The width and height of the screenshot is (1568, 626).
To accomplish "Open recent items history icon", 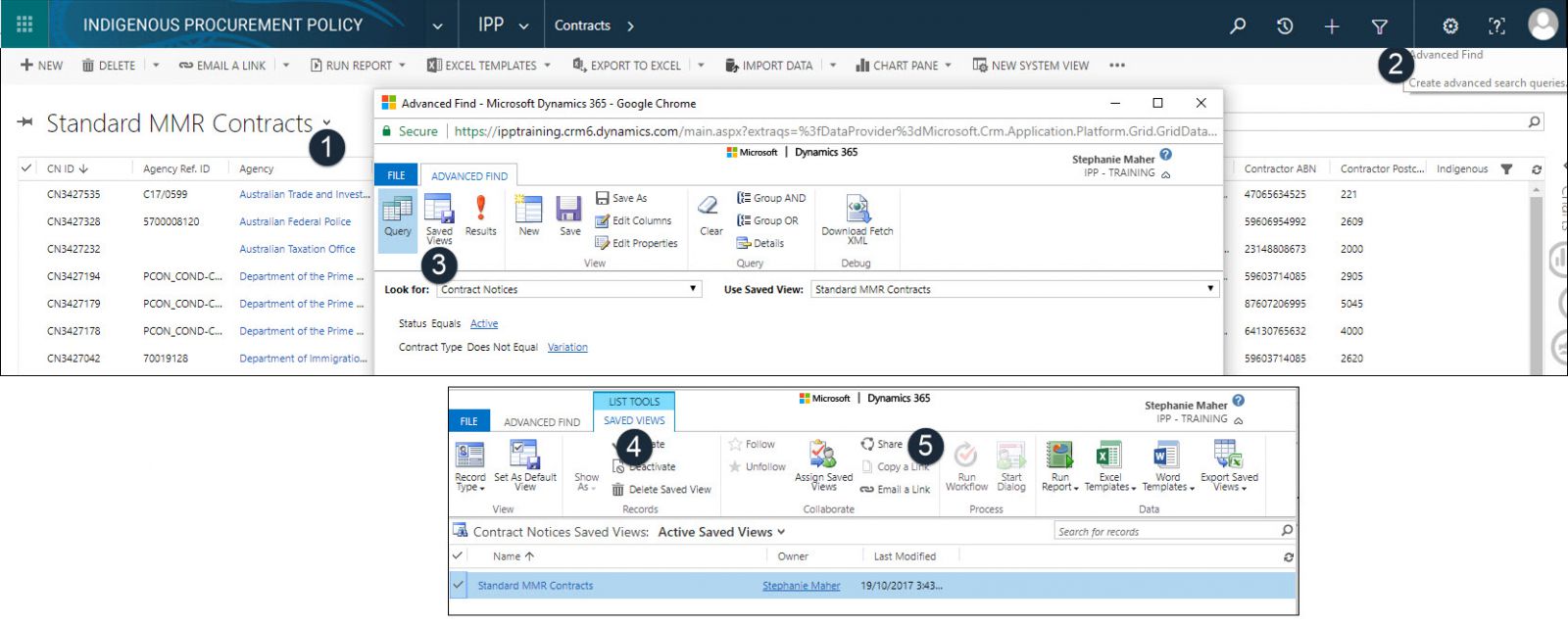I will click(x=1285, y=25).
